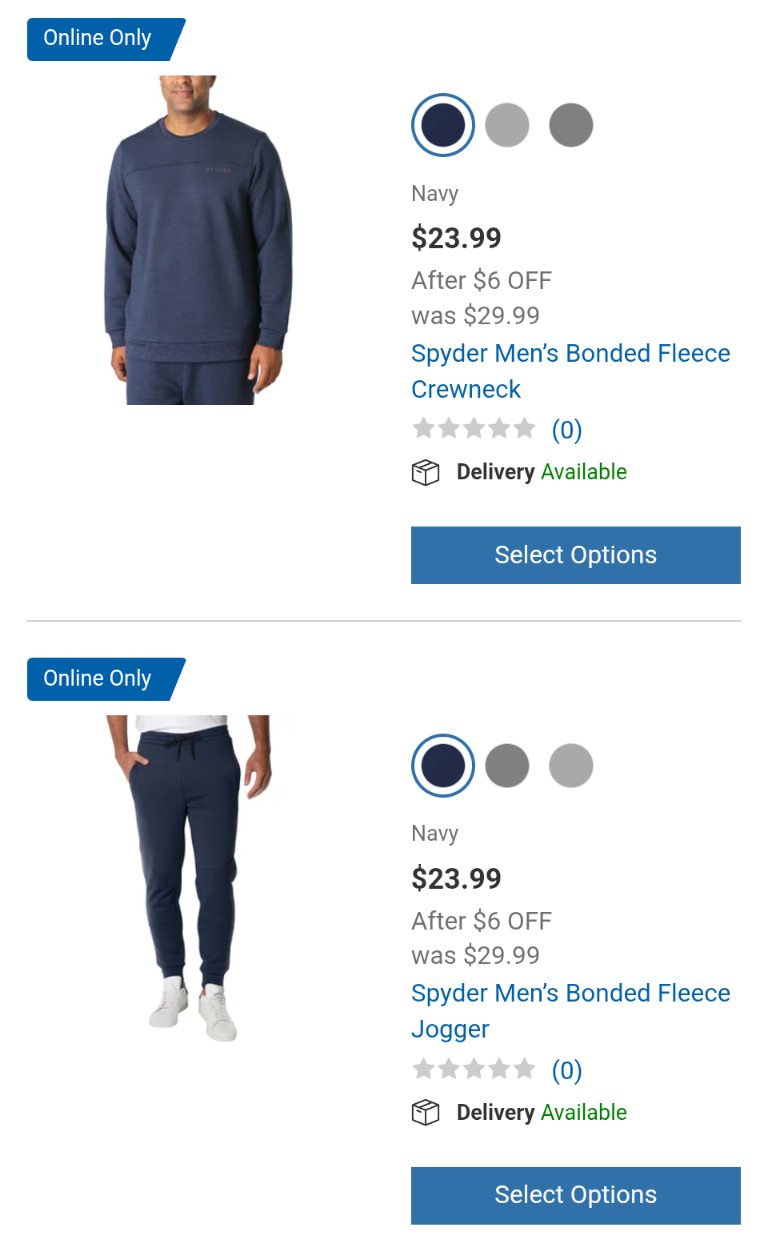Click delivery box icon for Jogger
768x1247 pixels.
coord(426,1113)
